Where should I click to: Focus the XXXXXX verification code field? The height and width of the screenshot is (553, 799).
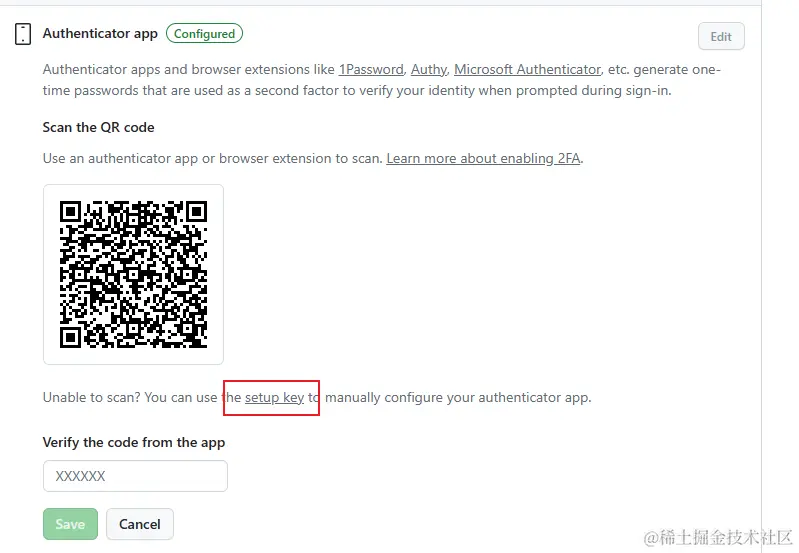(135, 476)
